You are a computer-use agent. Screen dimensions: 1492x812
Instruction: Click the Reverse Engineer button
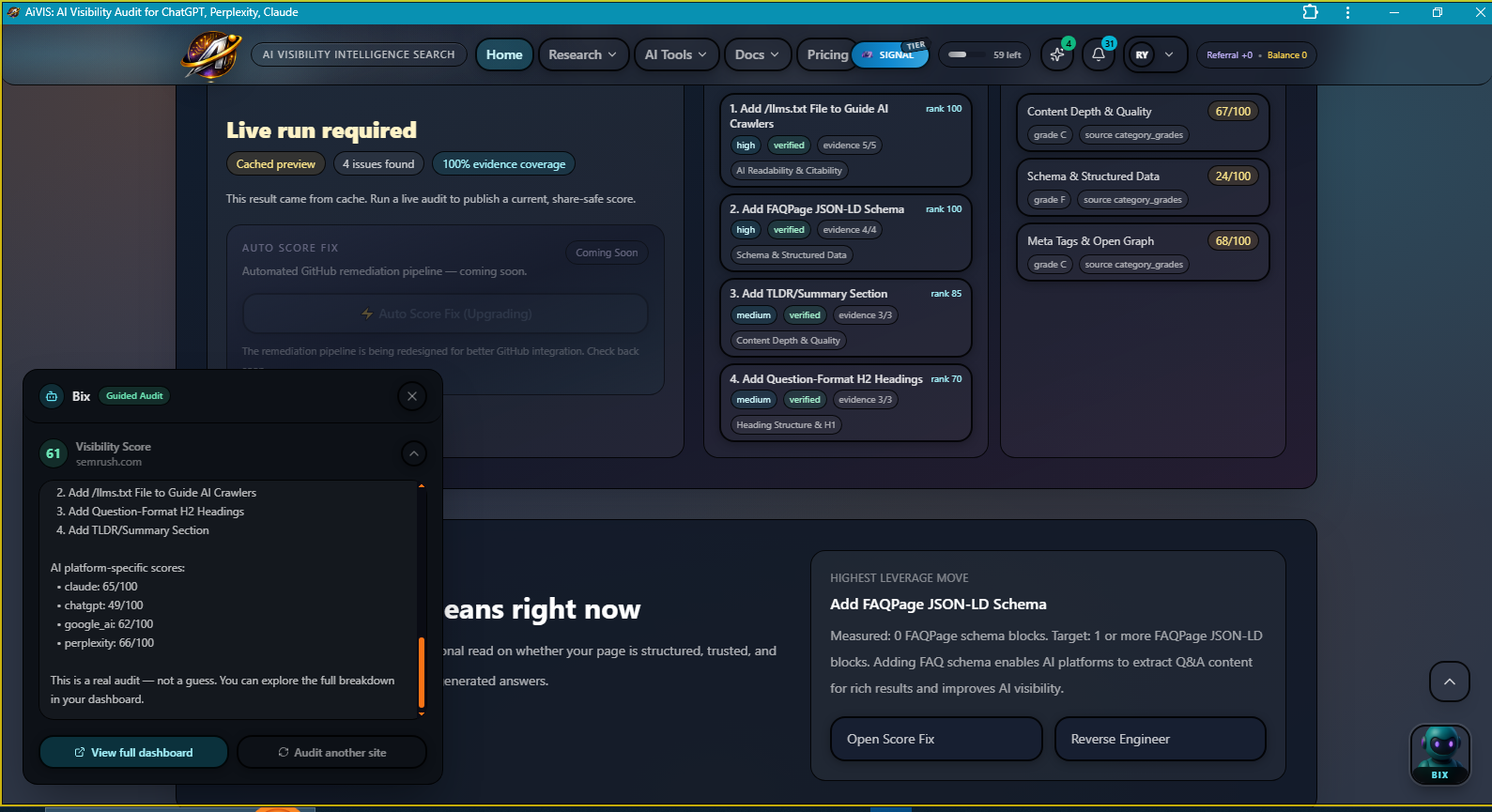1160,739
